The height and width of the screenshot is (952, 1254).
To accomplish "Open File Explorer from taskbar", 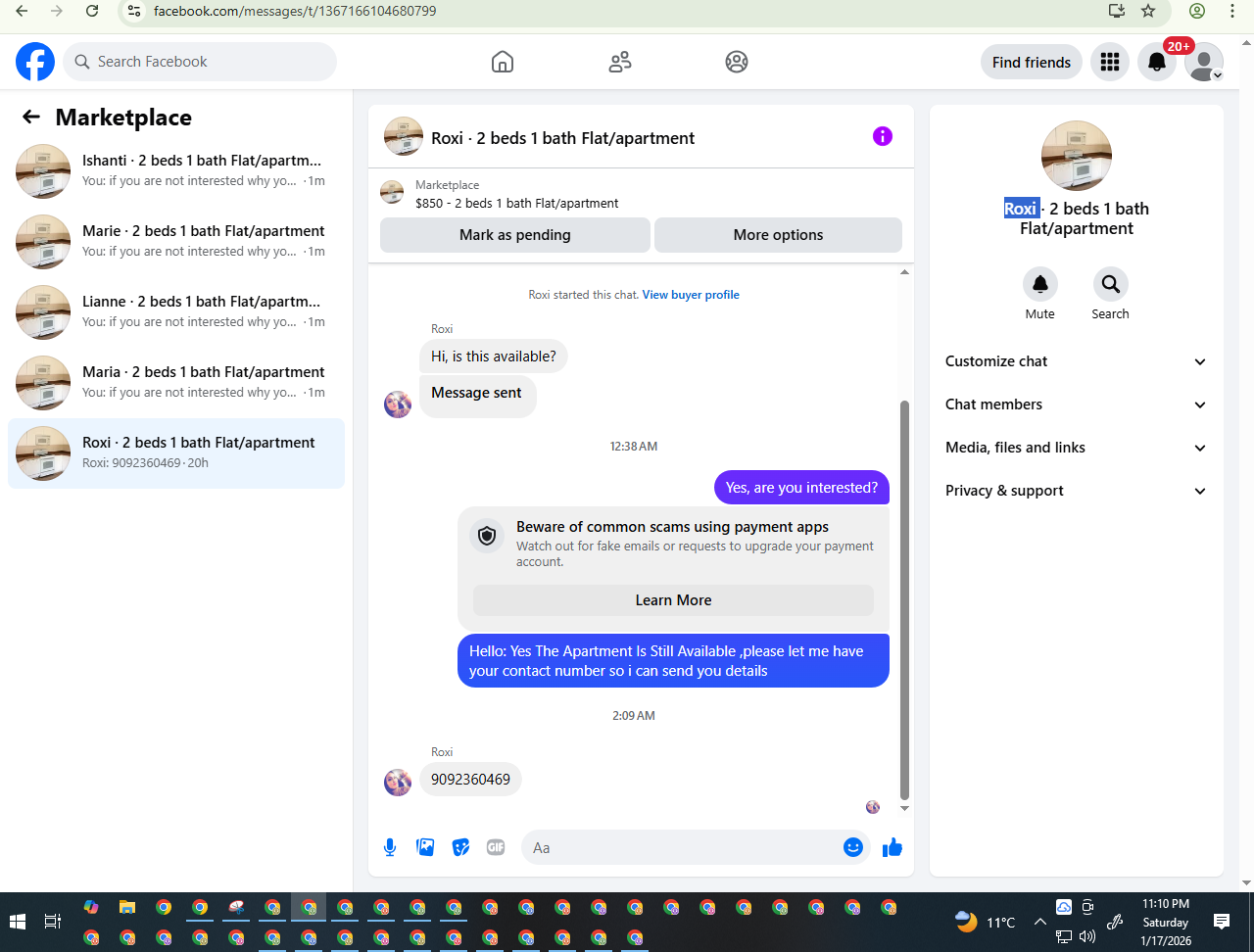I will [x=126, y=907].
